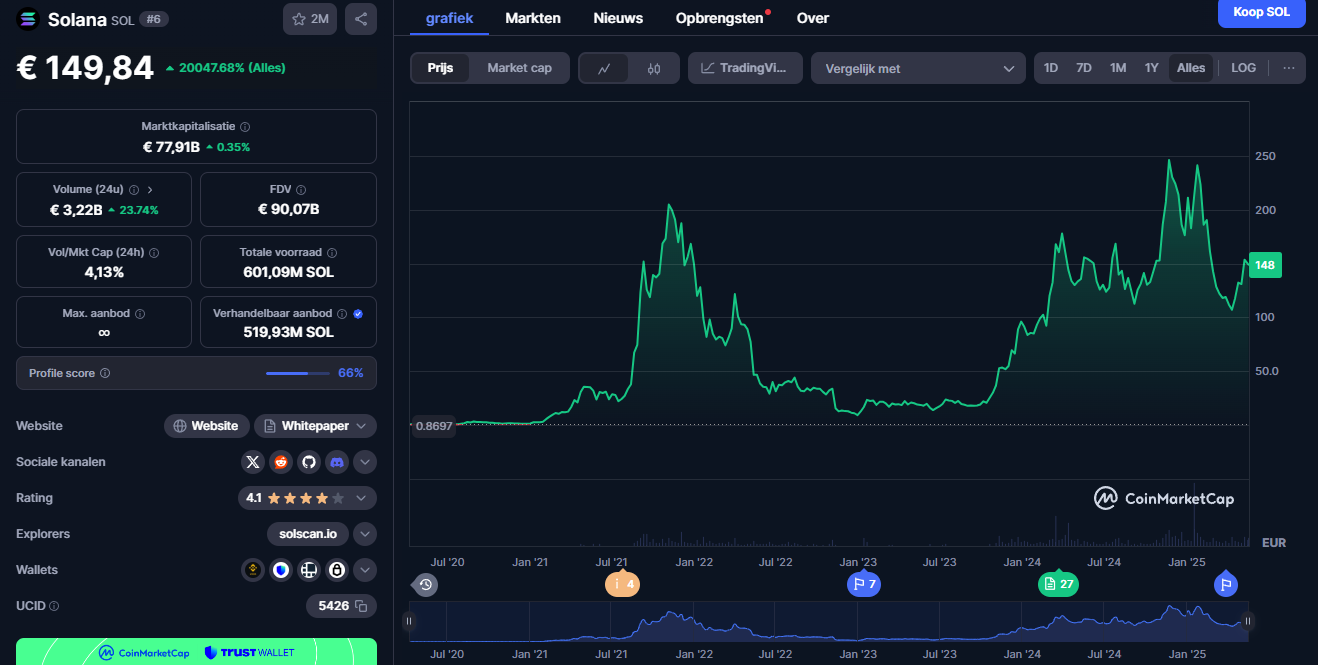1318x665 pixels.
Task: Open the green document marker labeled 27
Action: pyautogui.click(x=1058, y=584)
